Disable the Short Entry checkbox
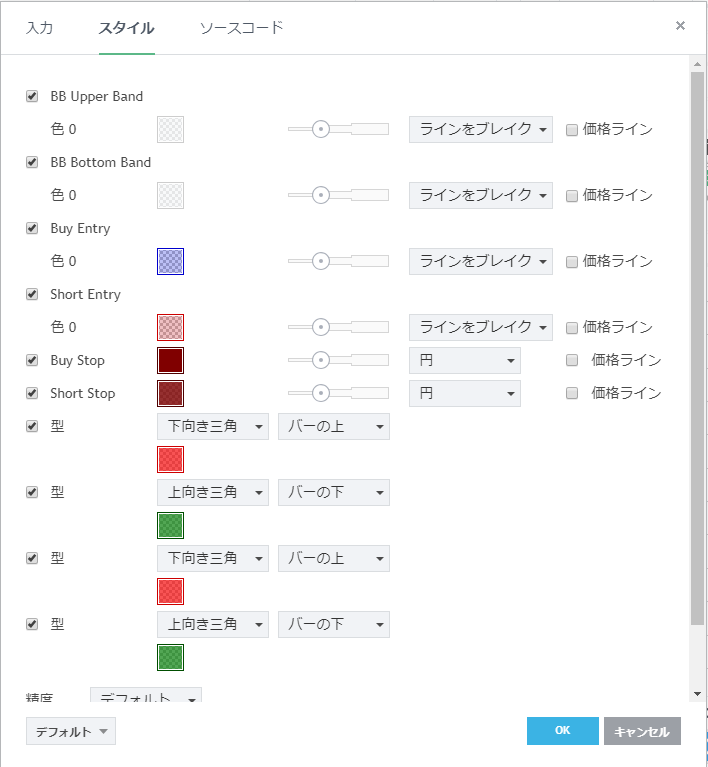Image resolution: width=708 pixels, height=767 pixels. [x=32, y=294]
